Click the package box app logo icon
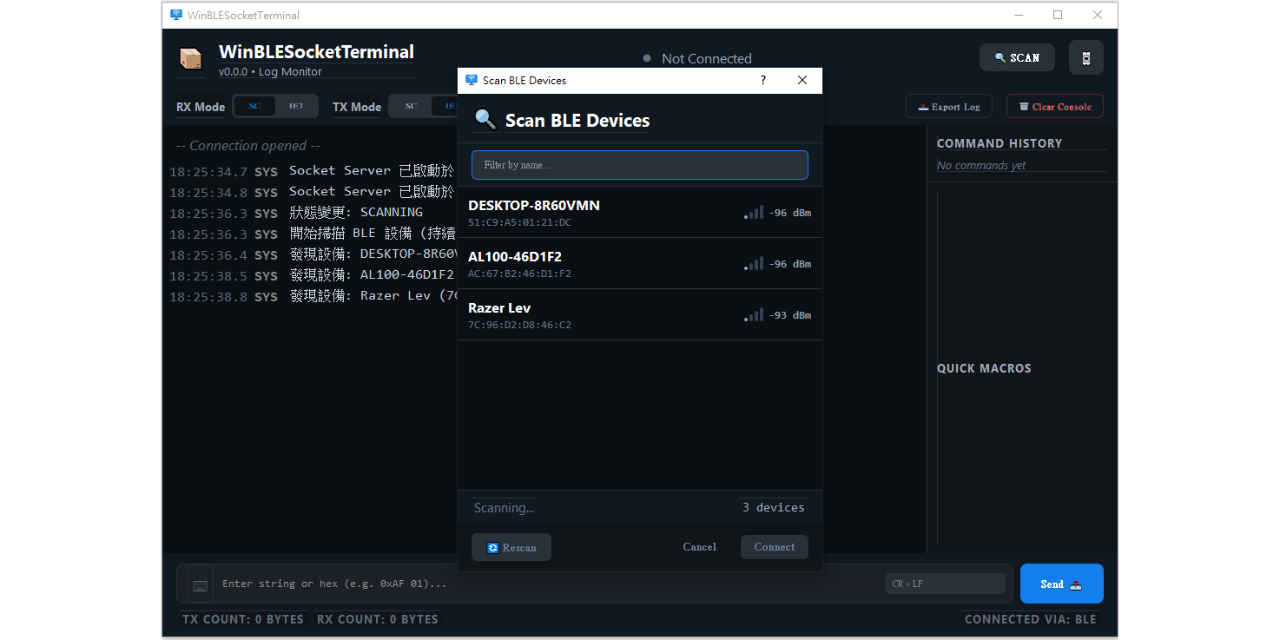Screen dimensions: 1280x640 click(190, 59)
